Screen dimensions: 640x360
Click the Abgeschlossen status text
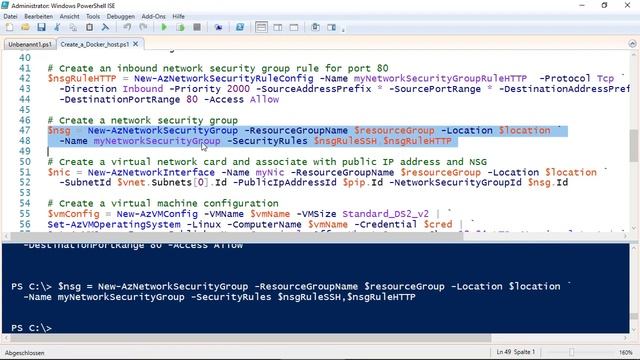pos(24,353)
